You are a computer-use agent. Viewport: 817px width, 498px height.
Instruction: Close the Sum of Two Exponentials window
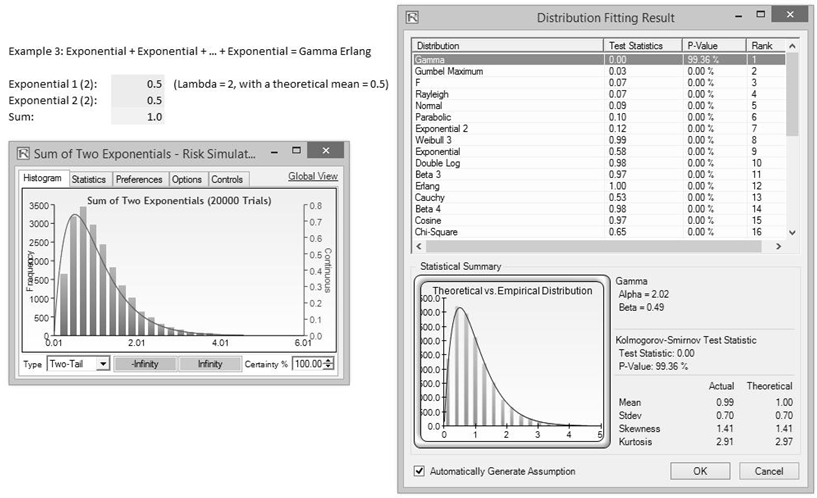(x=326, y=150)
